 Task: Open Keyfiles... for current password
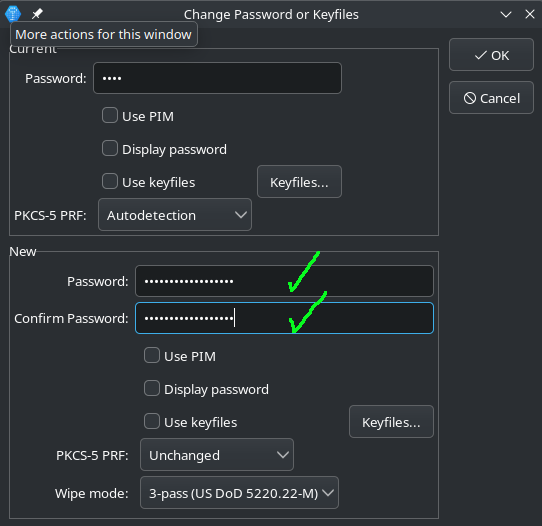click(x=299, y=182)
